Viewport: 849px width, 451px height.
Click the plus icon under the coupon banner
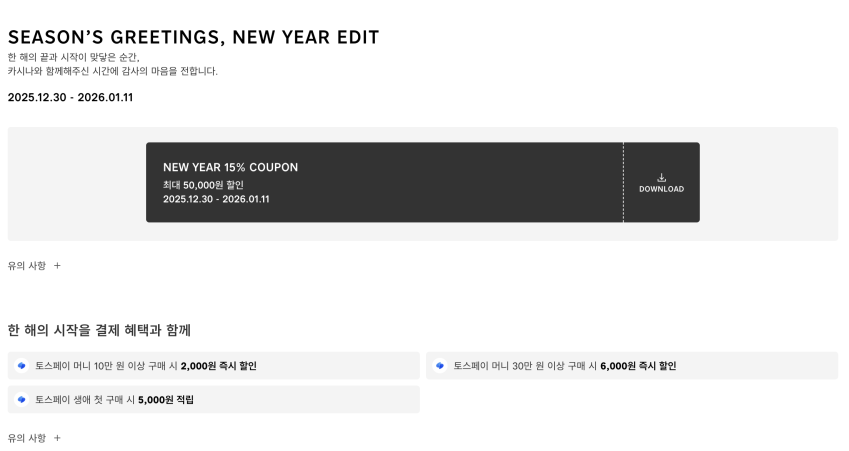click(57, 266)
